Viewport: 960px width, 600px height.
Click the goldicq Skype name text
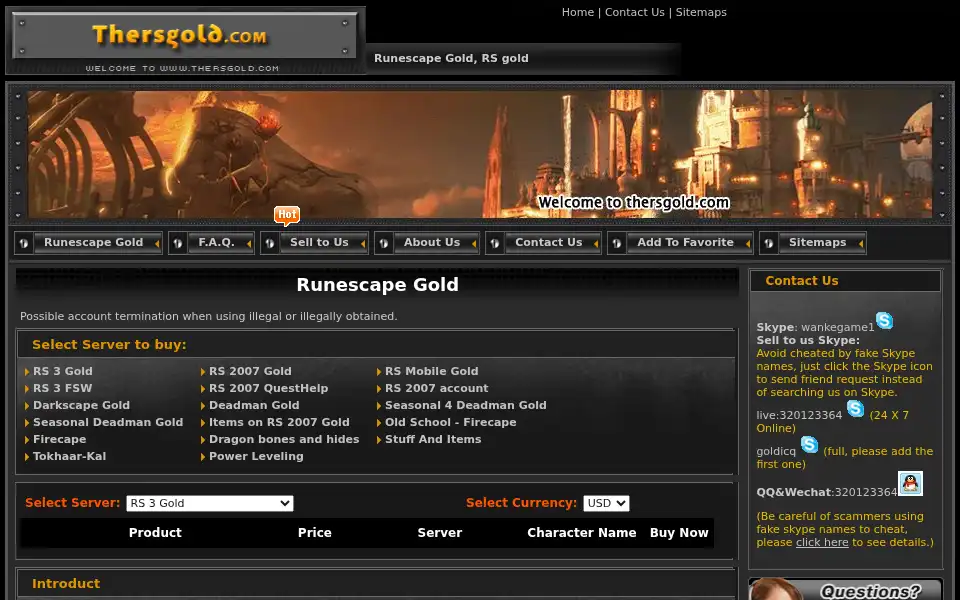tap(776, 451)
